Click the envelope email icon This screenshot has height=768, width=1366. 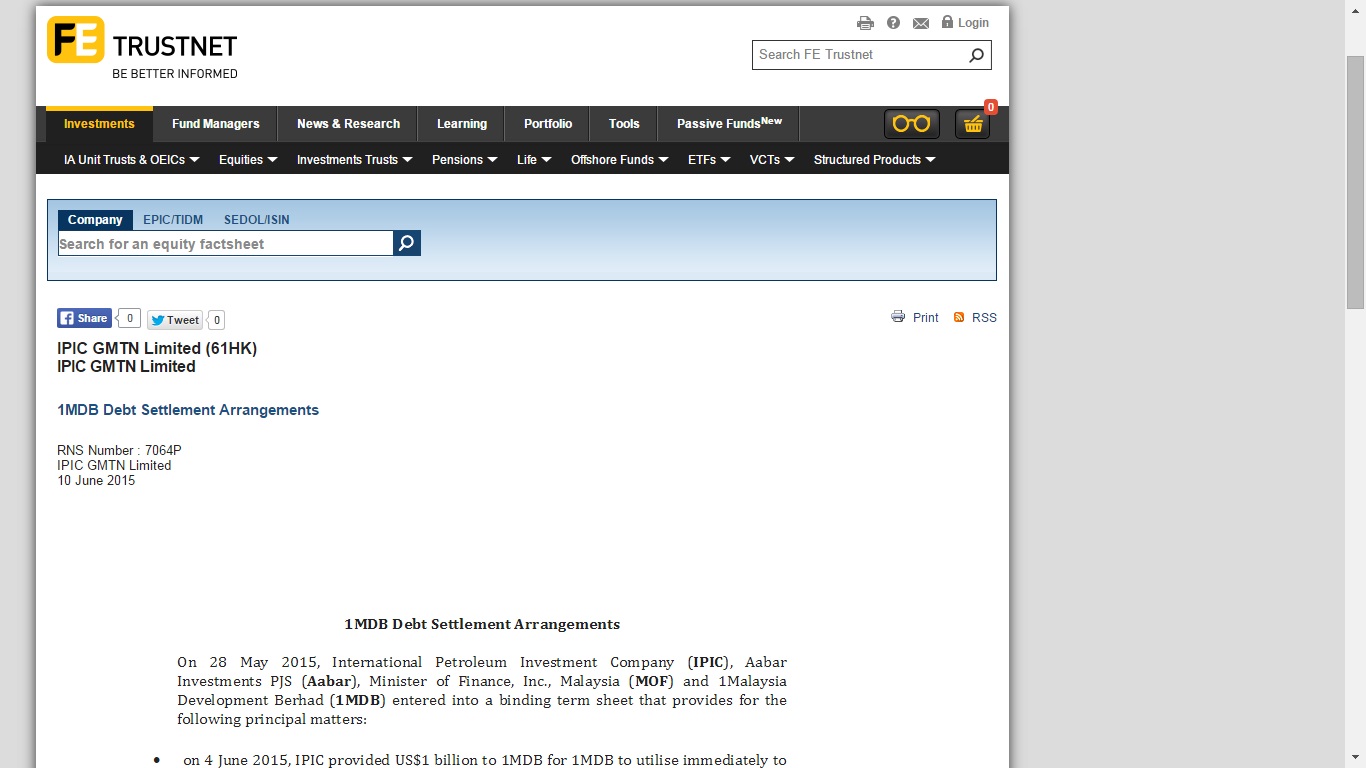[x=921, y=23]
